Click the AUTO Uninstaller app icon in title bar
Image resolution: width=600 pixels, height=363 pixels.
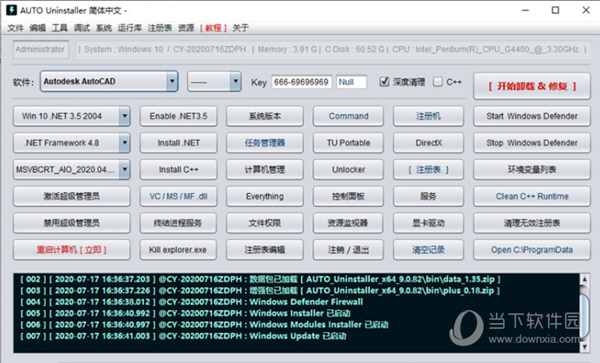[11, 10]
